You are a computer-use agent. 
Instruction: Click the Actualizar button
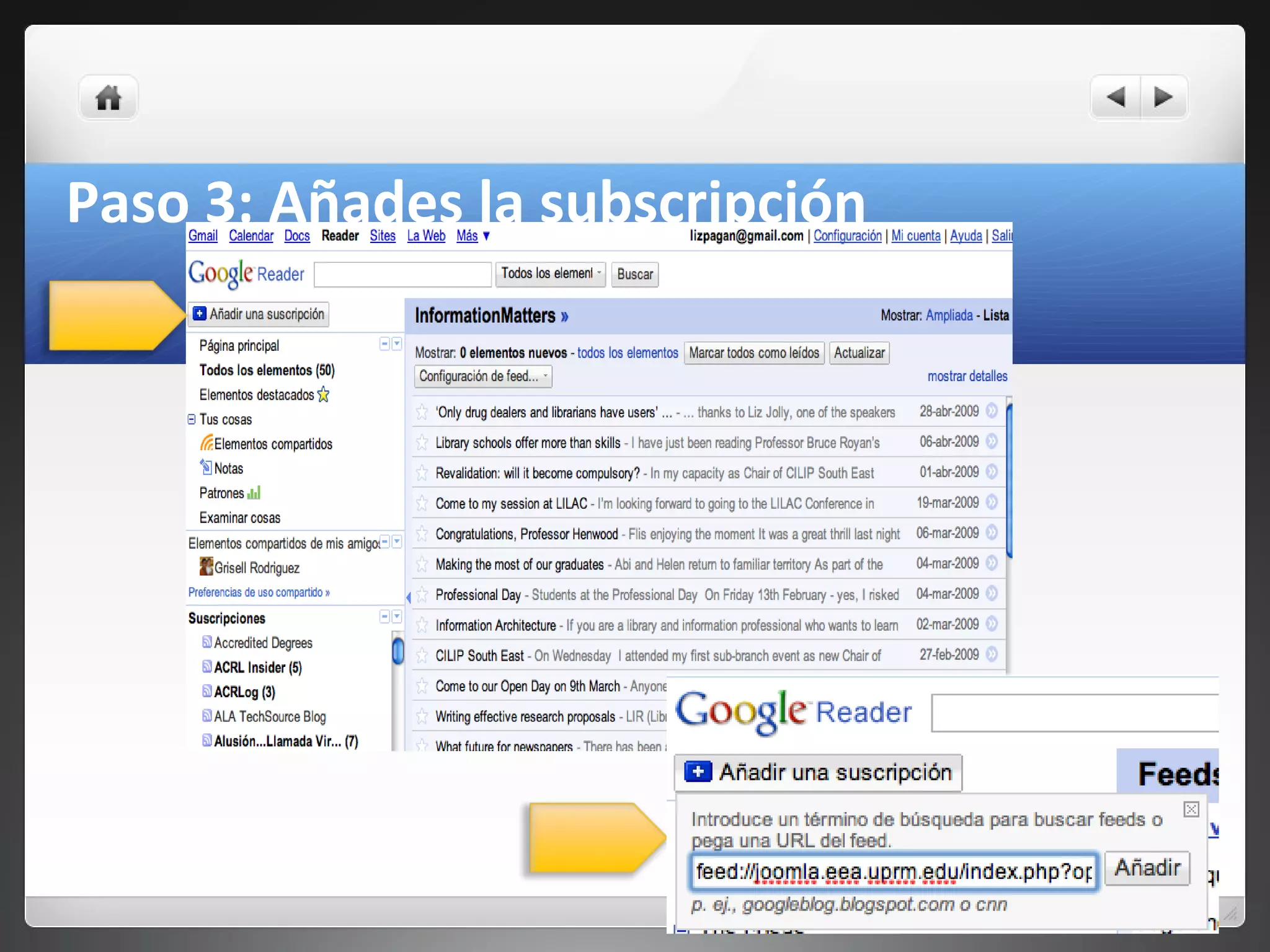[x=859, y=353]
